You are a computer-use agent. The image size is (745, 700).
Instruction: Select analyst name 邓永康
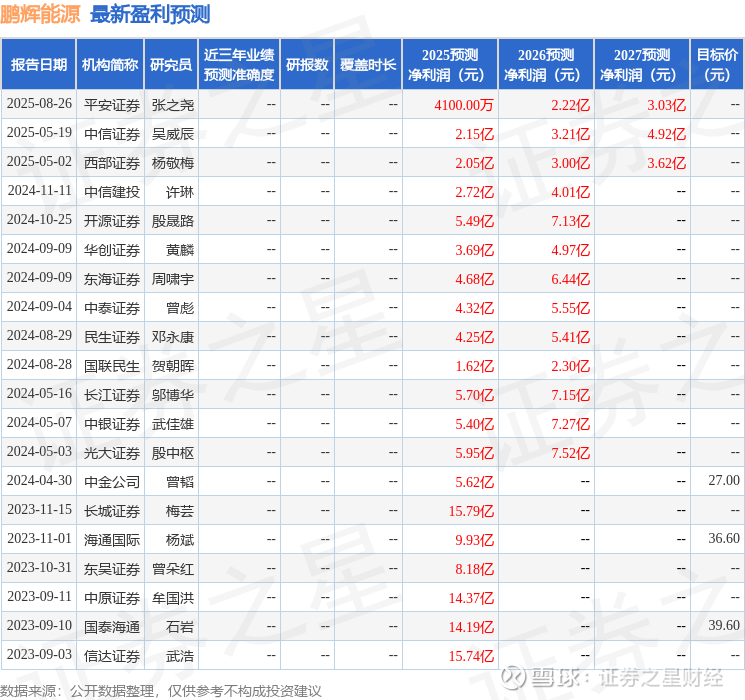[172, 337]
